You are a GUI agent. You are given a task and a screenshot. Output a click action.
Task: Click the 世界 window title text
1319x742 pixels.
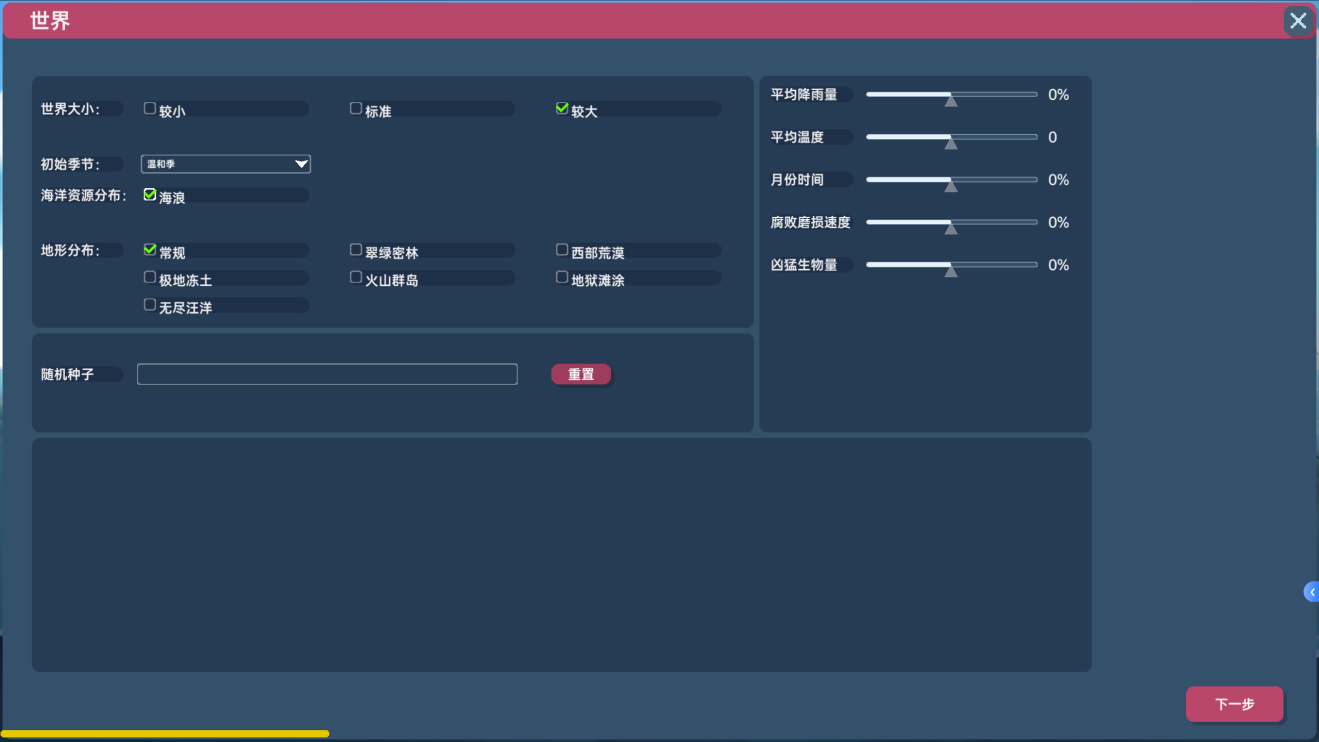tap(50, 21)
